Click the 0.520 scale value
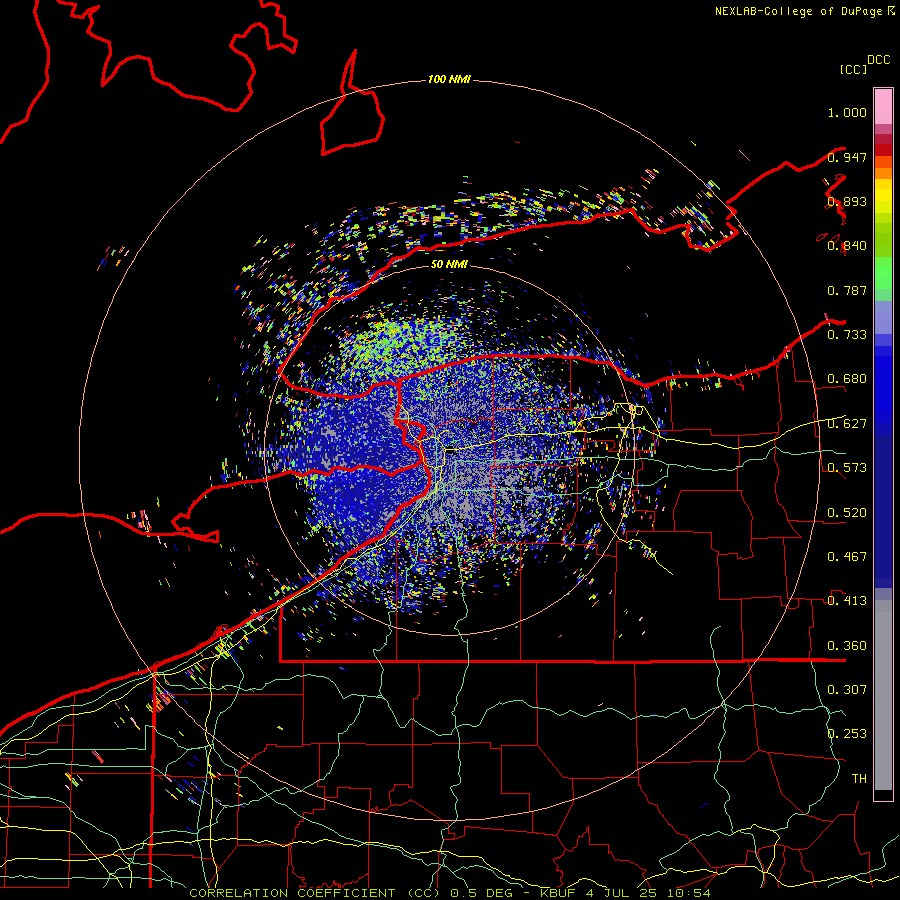Viewport: 900px width, 900px height. point(847,513)
